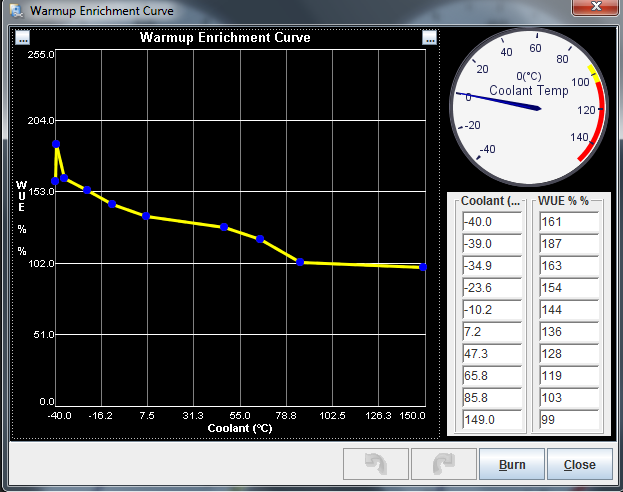Burn the curve to the controller
Image resolution: width=623 pixels, height=492 pixels.
coord(512,464)
